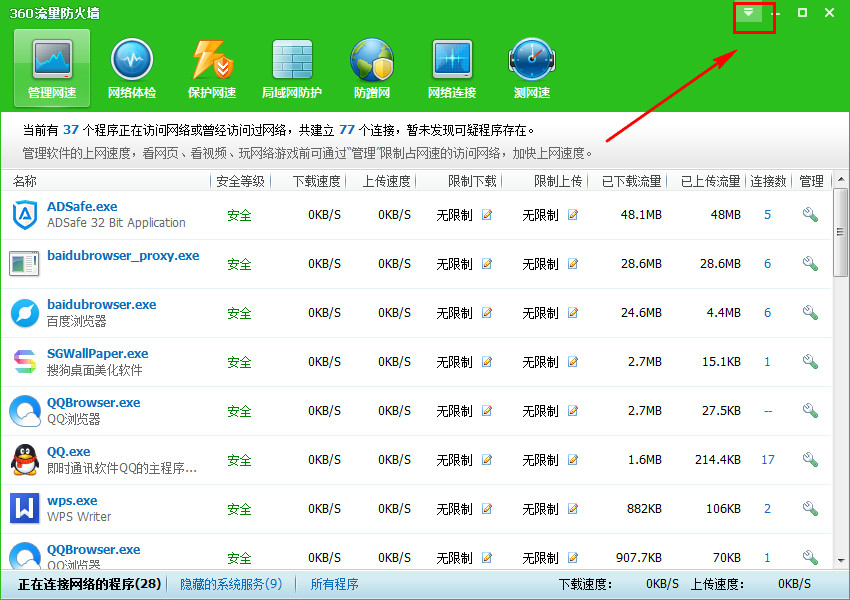Launch the 测网速 speed test
This screenshot has width=850, height=600.
pyautogui.click(x=532, y=68)
